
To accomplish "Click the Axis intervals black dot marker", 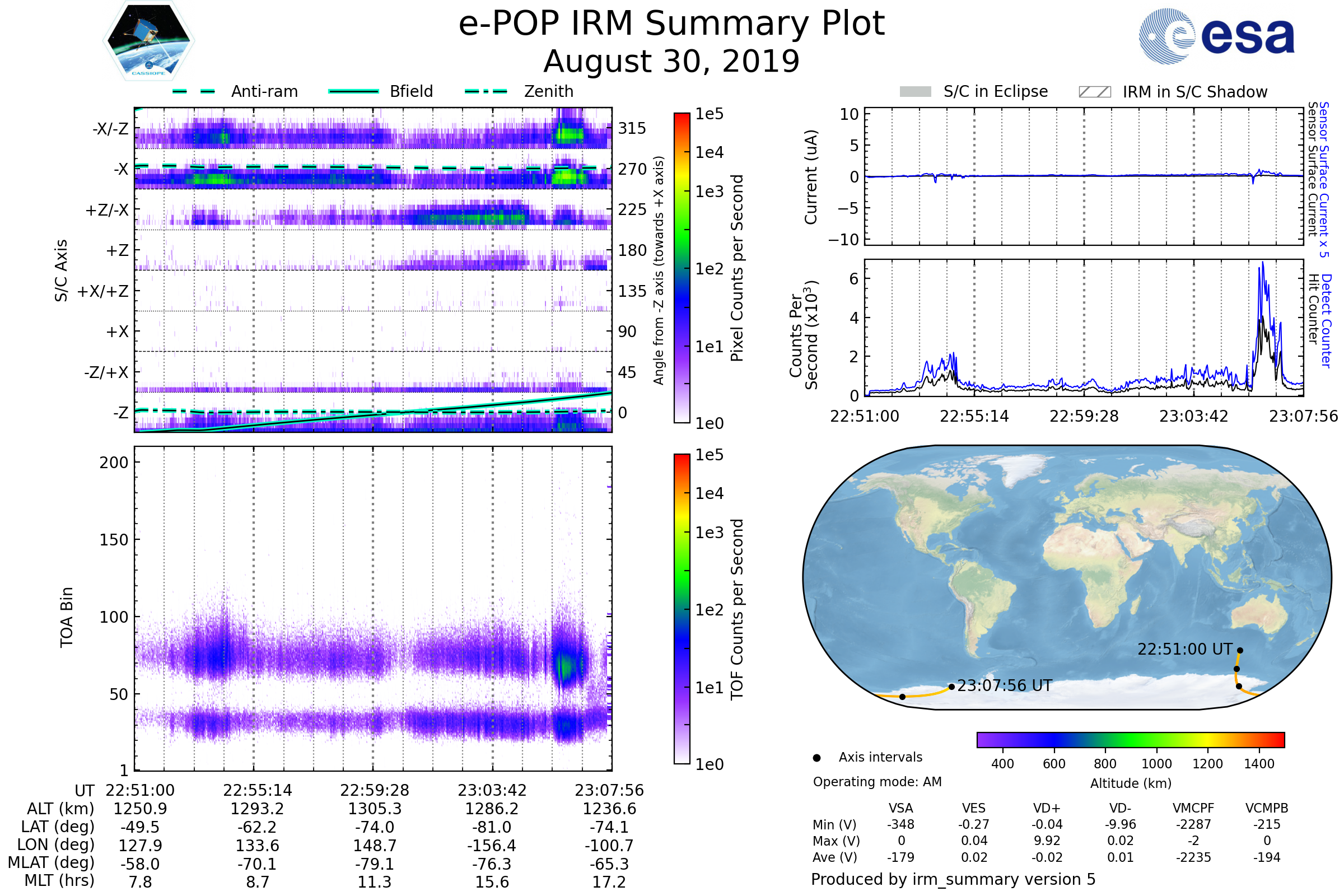I will click(x=816, y=758).
